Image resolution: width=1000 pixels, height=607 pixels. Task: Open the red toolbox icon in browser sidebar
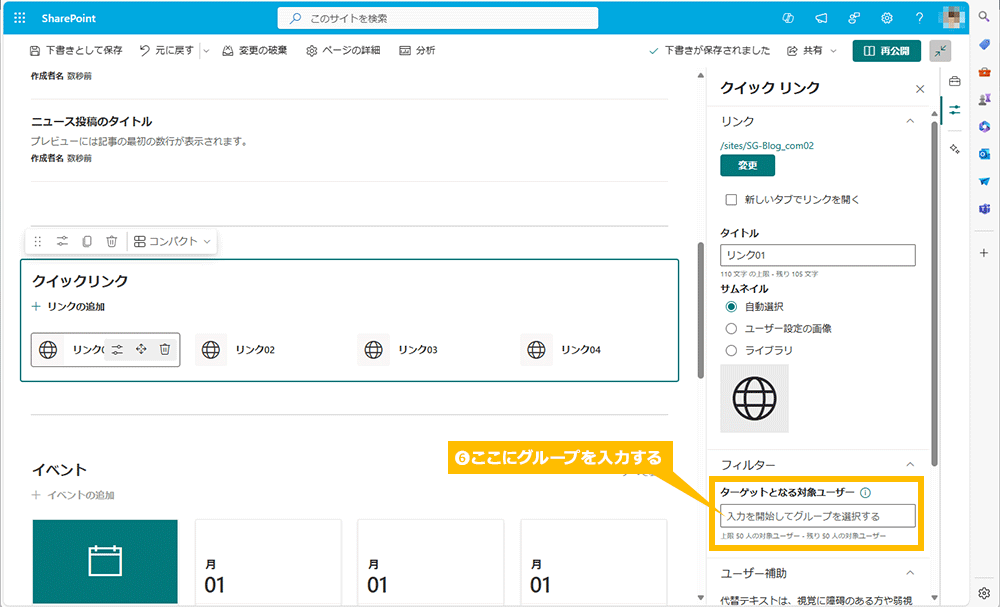click(x=984, y=72)
